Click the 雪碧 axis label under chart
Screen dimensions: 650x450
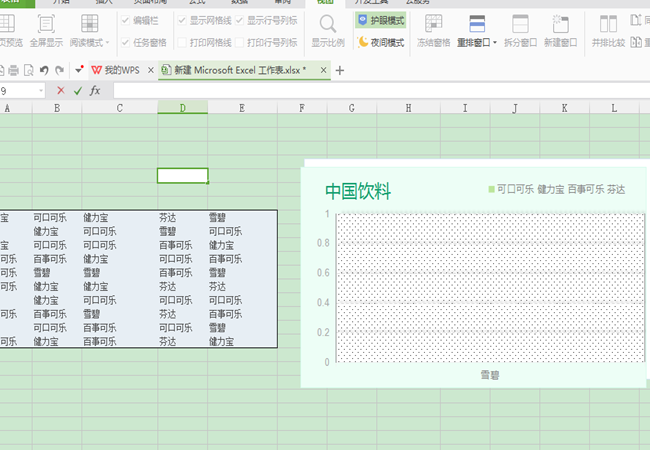click(x=490, y=375)
